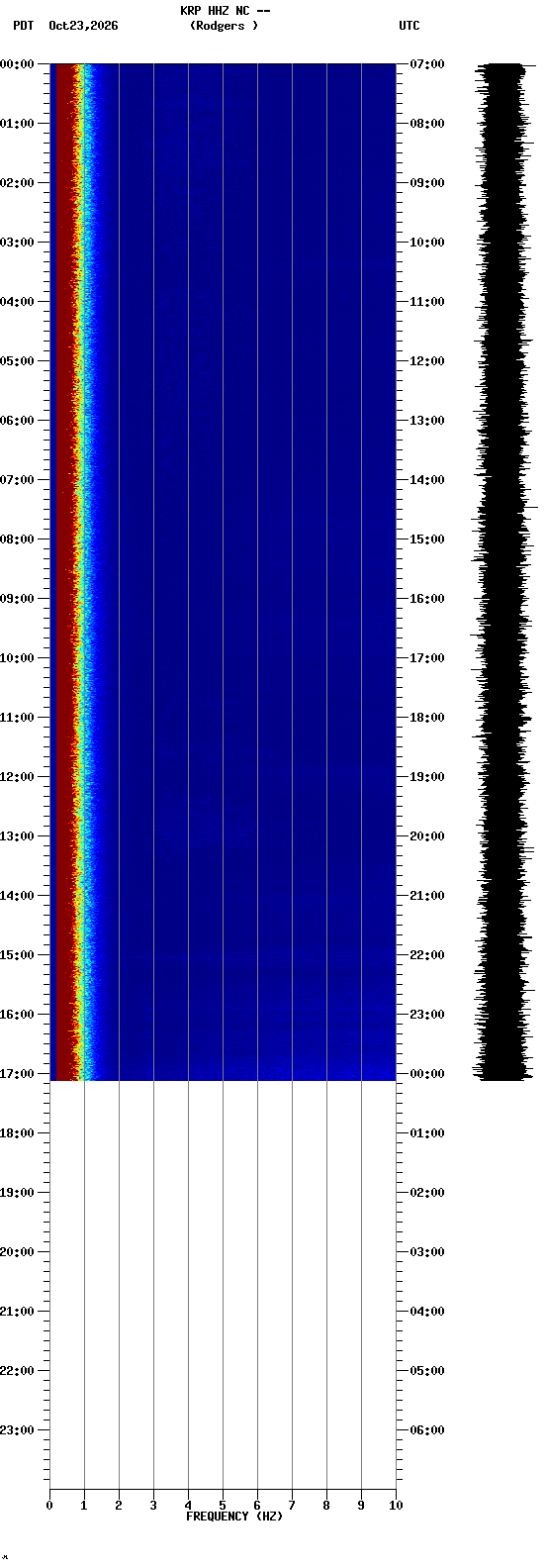Image resolution: width=546 pixels, height=1568 pixels.
Task: Click the PDT '06:00' time label
Action: 17,421
